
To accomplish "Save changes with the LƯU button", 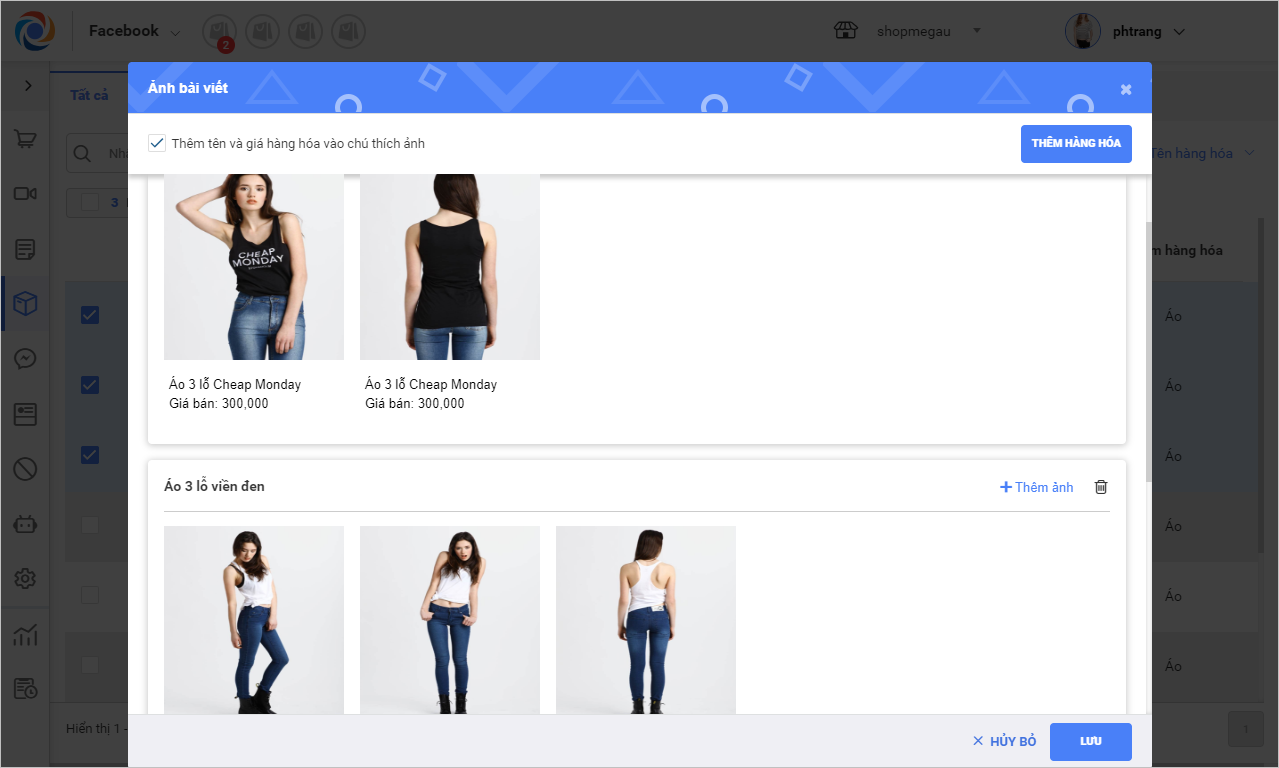I will 1090,741.
